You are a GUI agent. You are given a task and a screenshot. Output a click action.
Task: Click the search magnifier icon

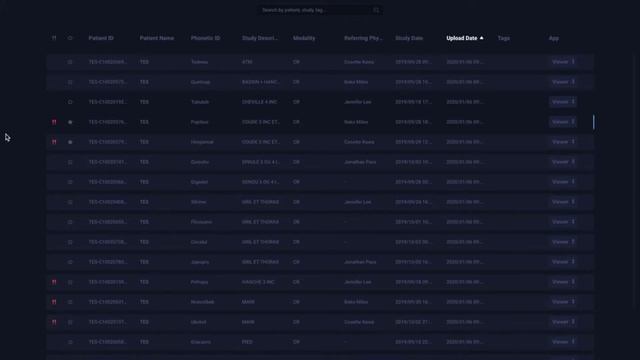[376, 10]
